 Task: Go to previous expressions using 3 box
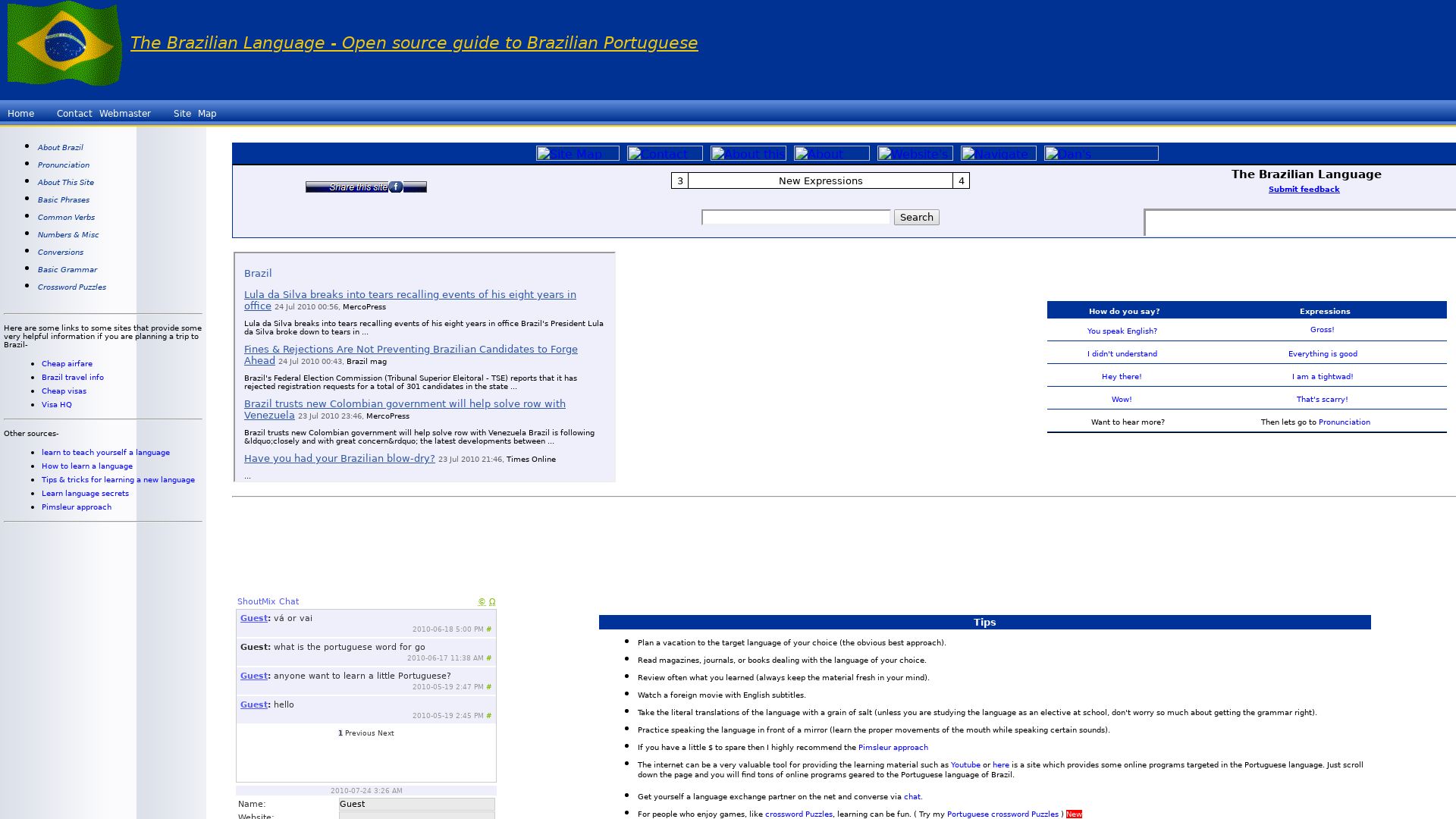[679, 180]
